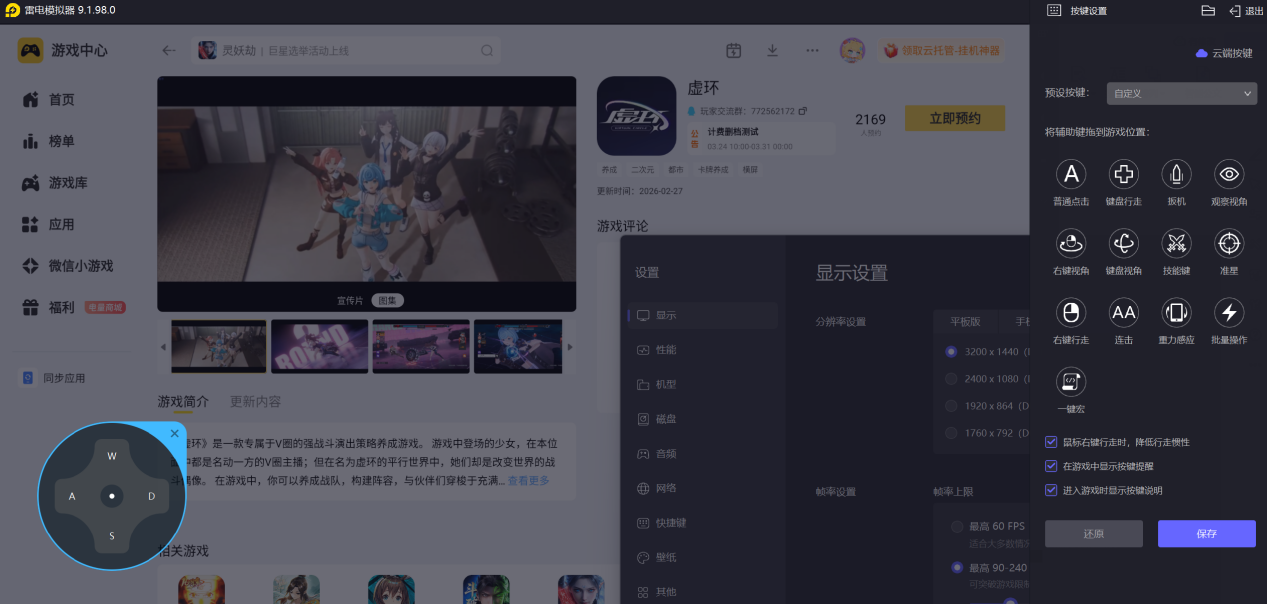The height and width of the screenshot is (604, 1267).
Task: Close the WASD walk key overlay
Action: click(x=175, y=433)
